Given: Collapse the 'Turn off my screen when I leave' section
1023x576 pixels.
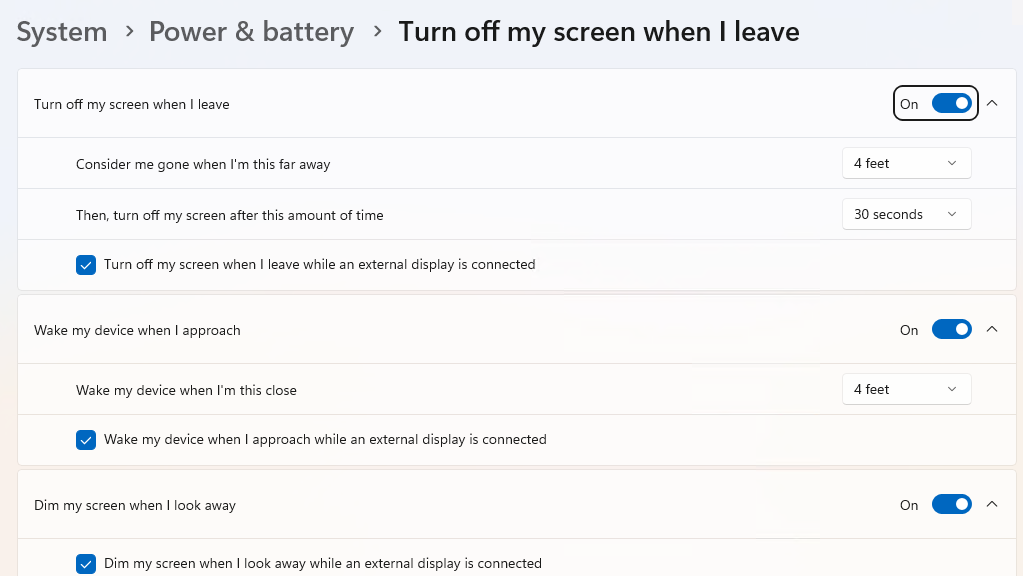Looking at the screenshot, I should tap(992, 103).
